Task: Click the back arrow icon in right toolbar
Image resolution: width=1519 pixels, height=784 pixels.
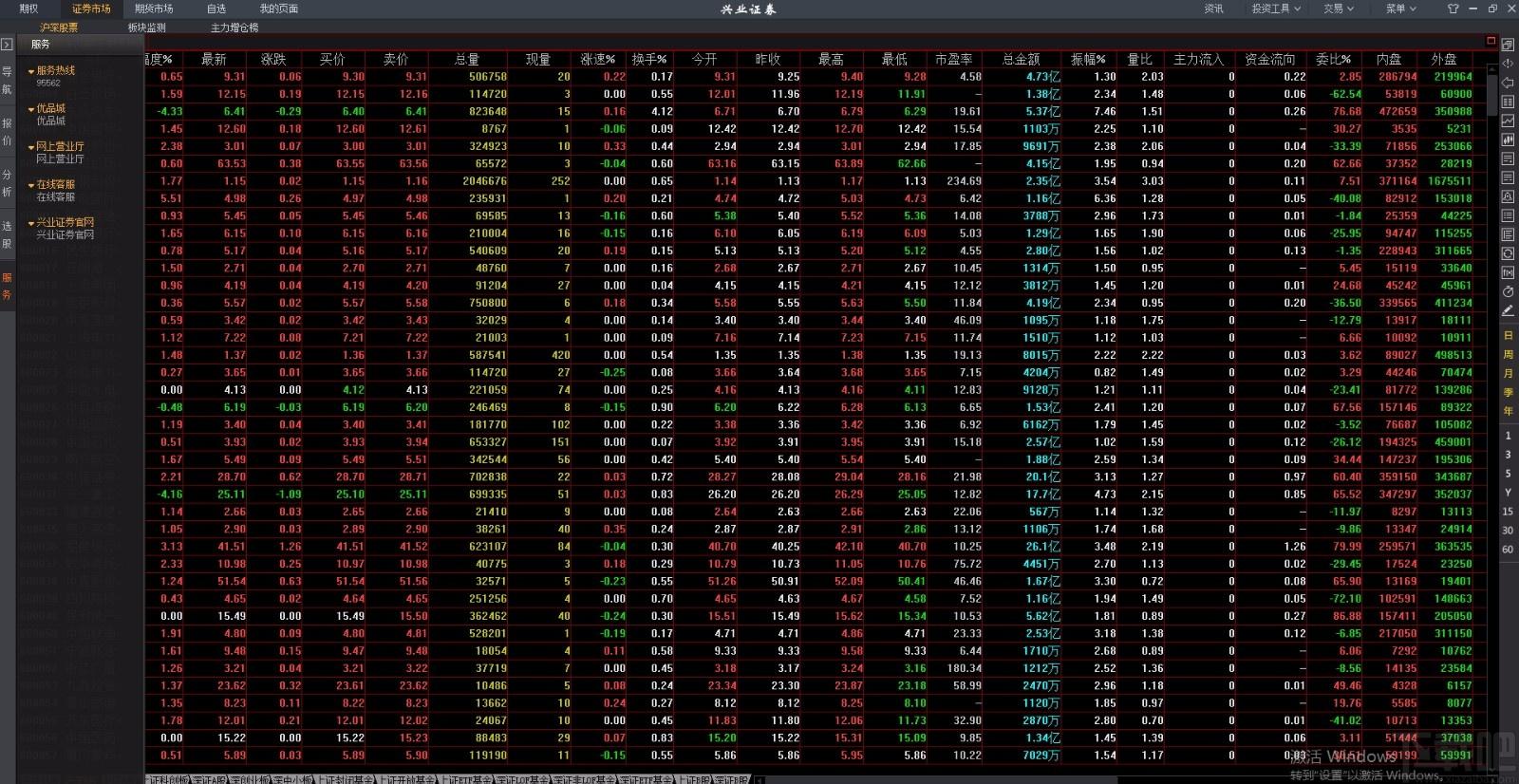Action: click(1508, 83)
